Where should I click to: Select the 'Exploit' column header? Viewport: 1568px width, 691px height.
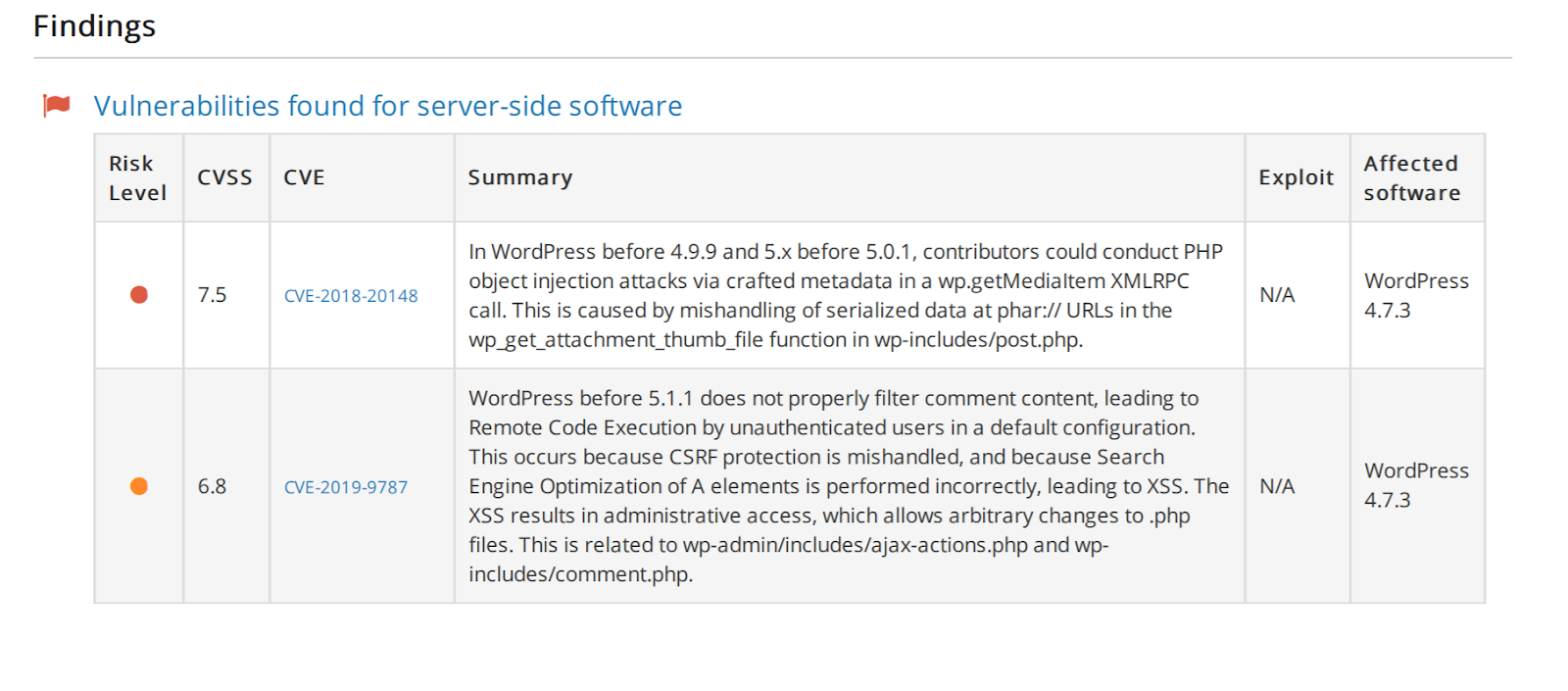click(1298, 178)
